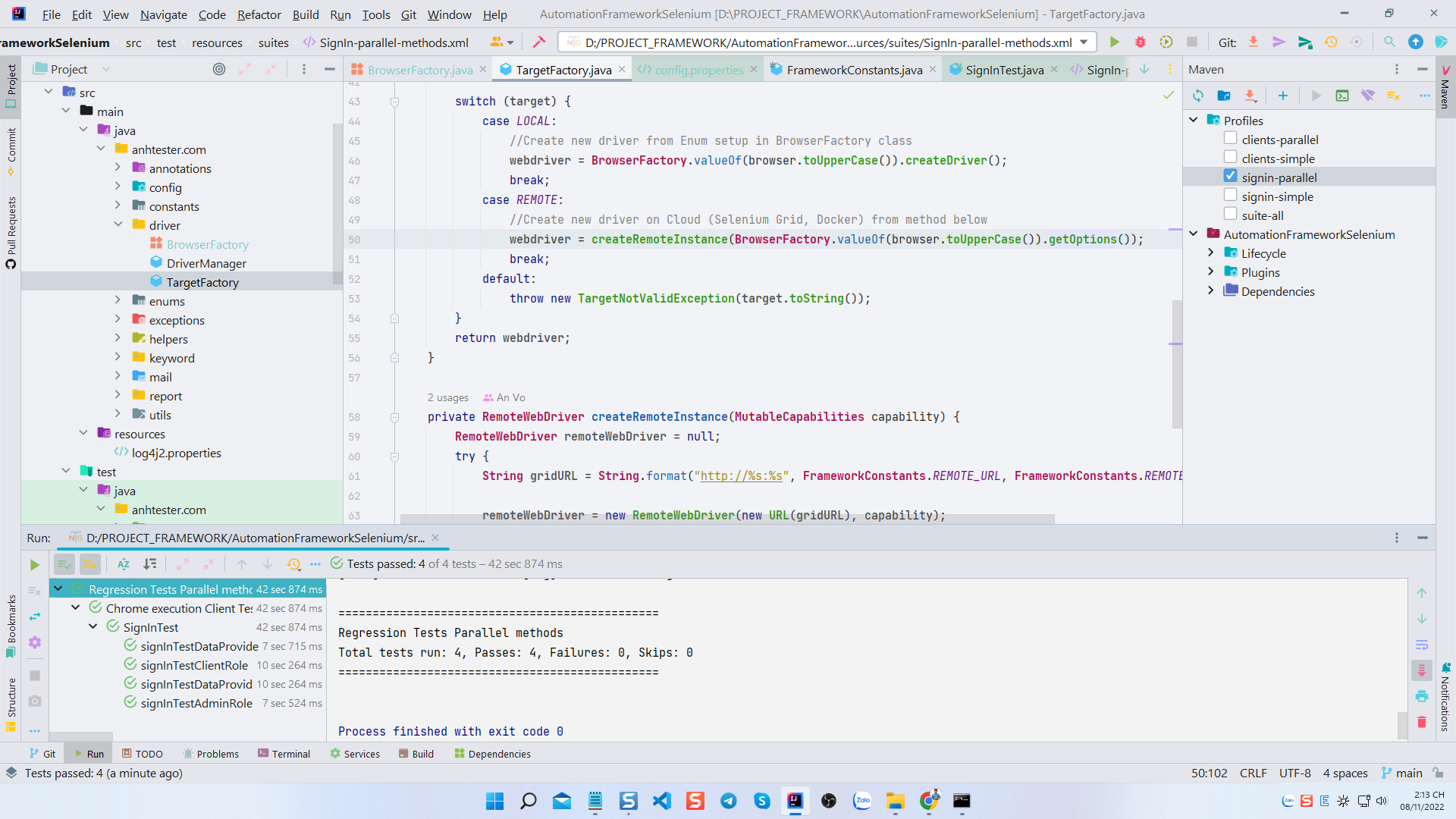Open TODO tool window
Screen dimensions: 1456x819
(x=143, y=754)
